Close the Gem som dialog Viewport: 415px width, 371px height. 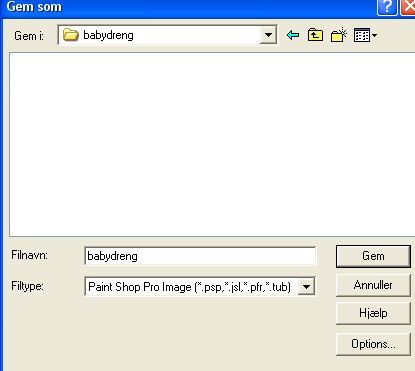click(408, 7)
